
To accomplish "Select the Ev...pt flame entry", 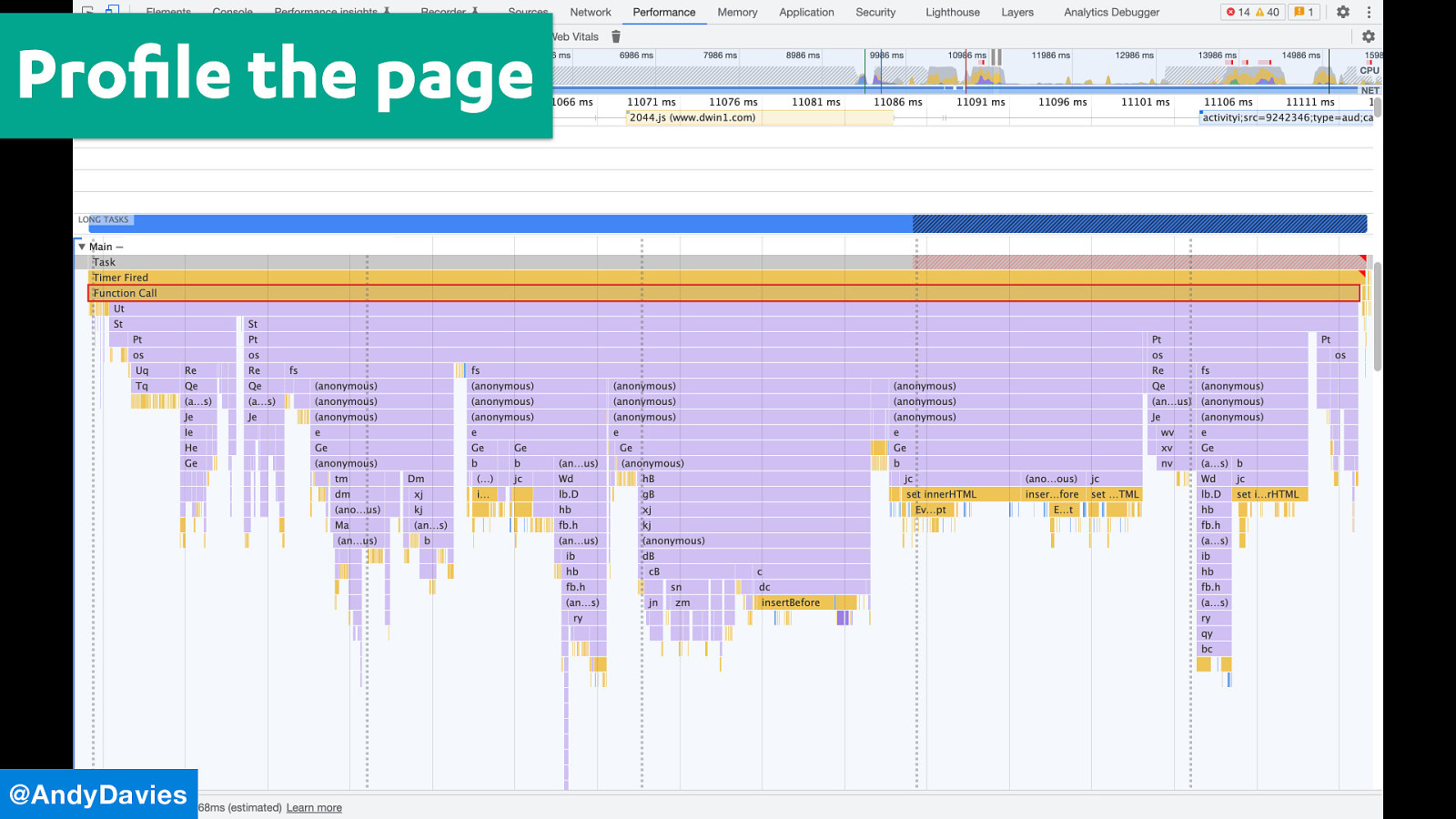I will tap(933, 510).
